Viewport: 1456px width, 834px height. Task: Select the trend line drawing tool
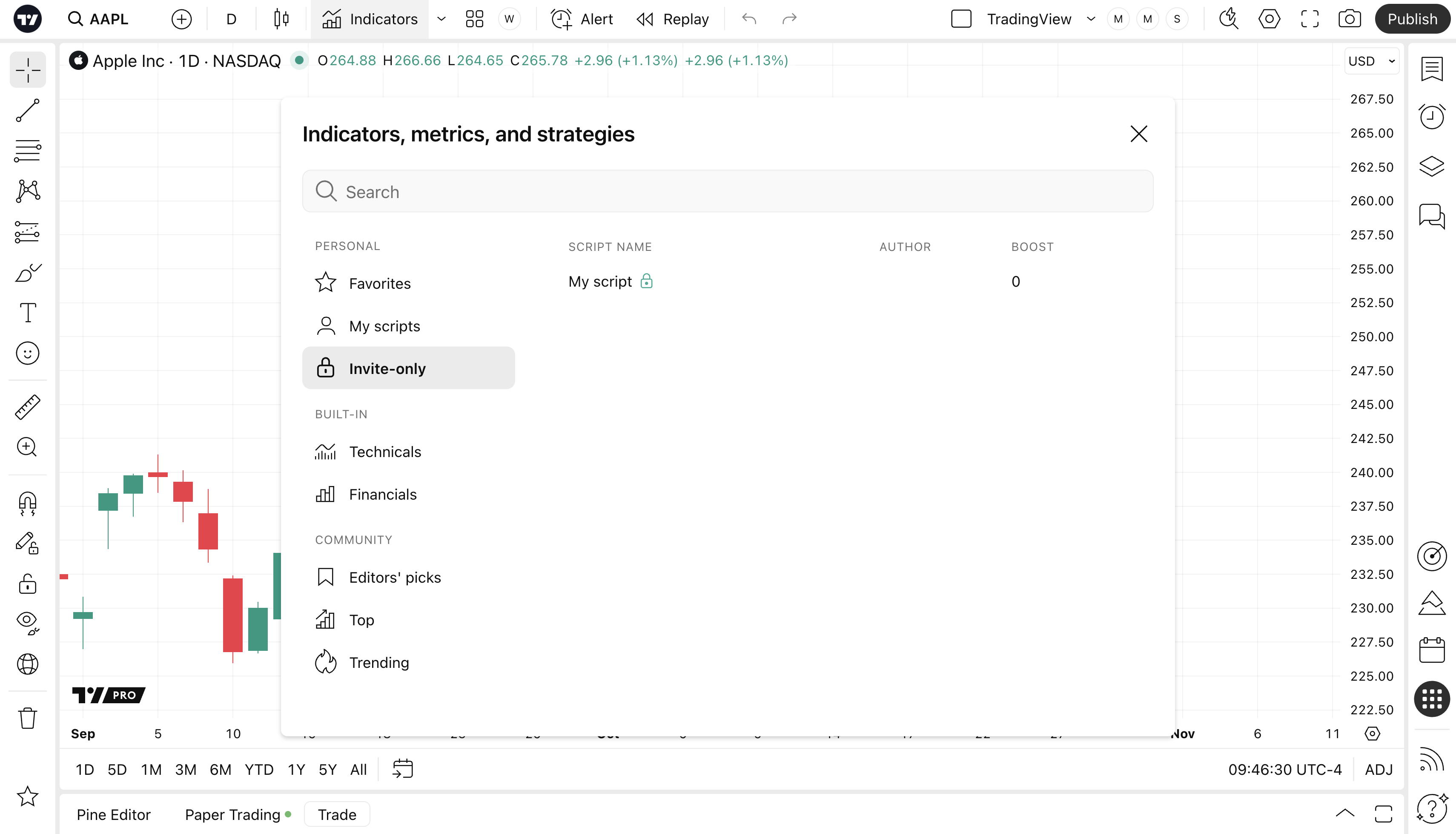pyautogui.click(x=28, y=111)
